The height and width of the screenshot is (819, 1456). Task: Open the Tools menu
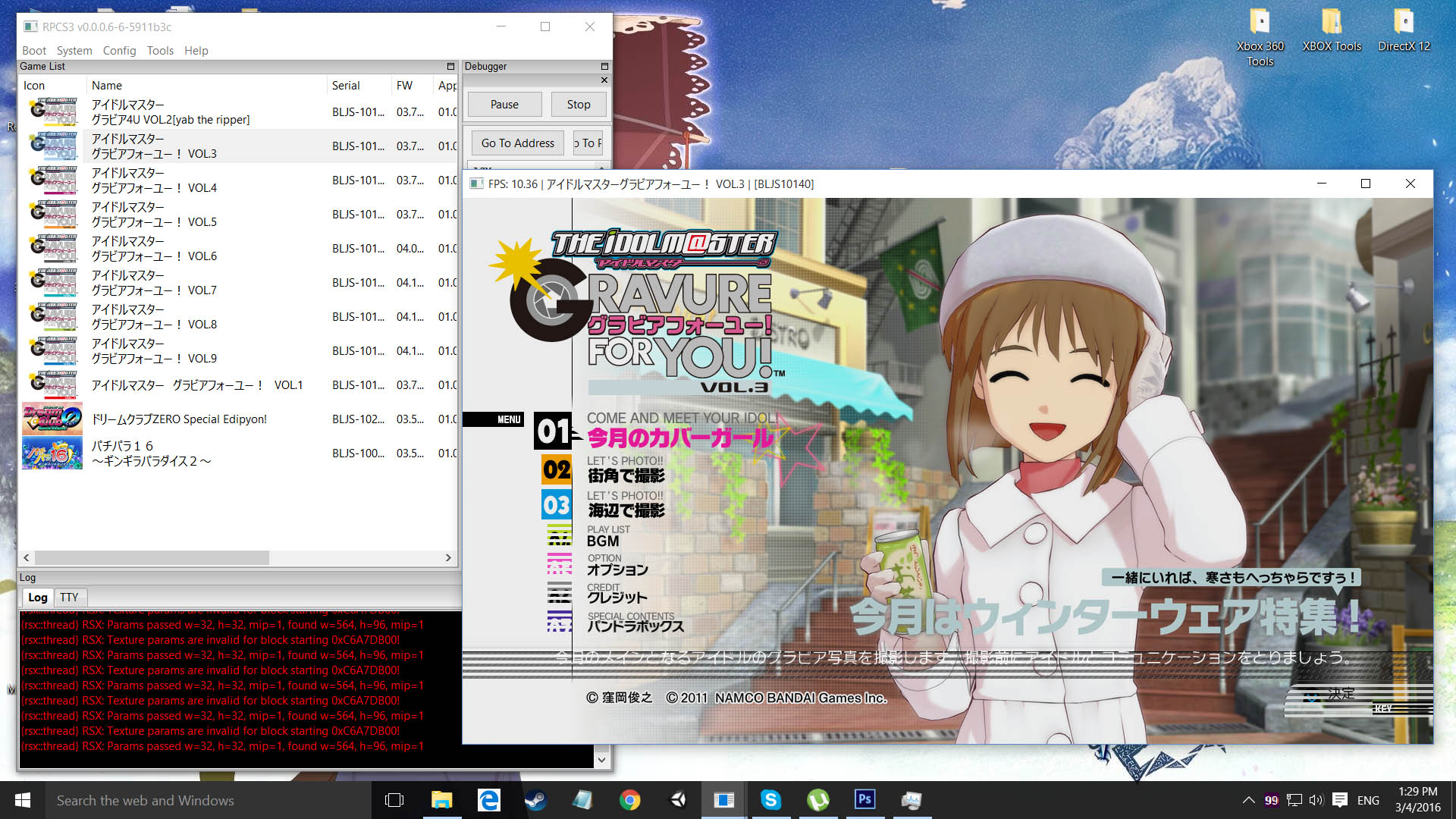click(x=160, y=50)
